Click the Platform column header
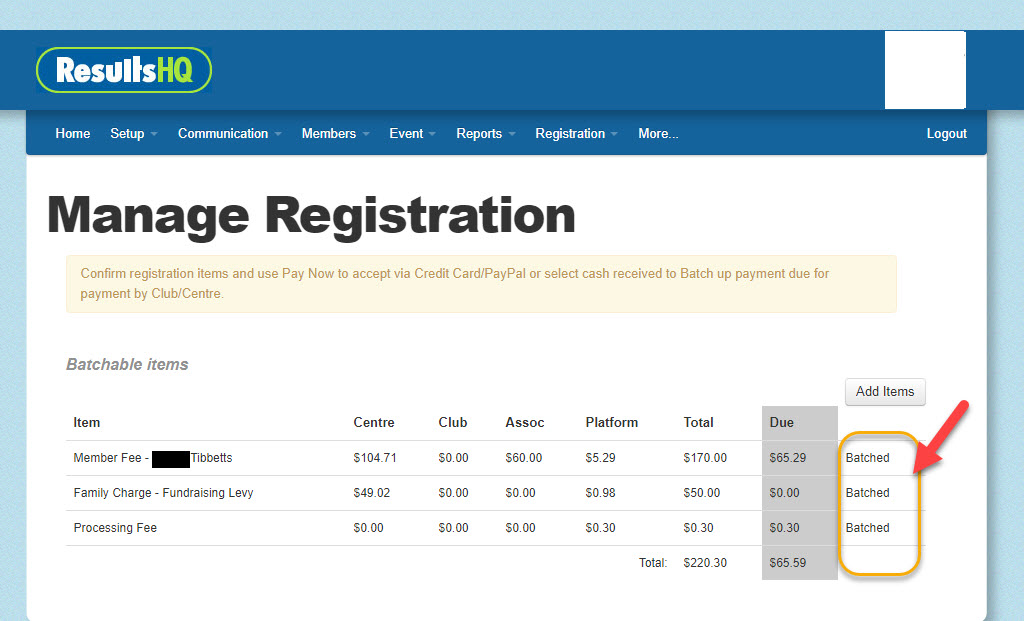1024x621 pixels. coord(611,422)
